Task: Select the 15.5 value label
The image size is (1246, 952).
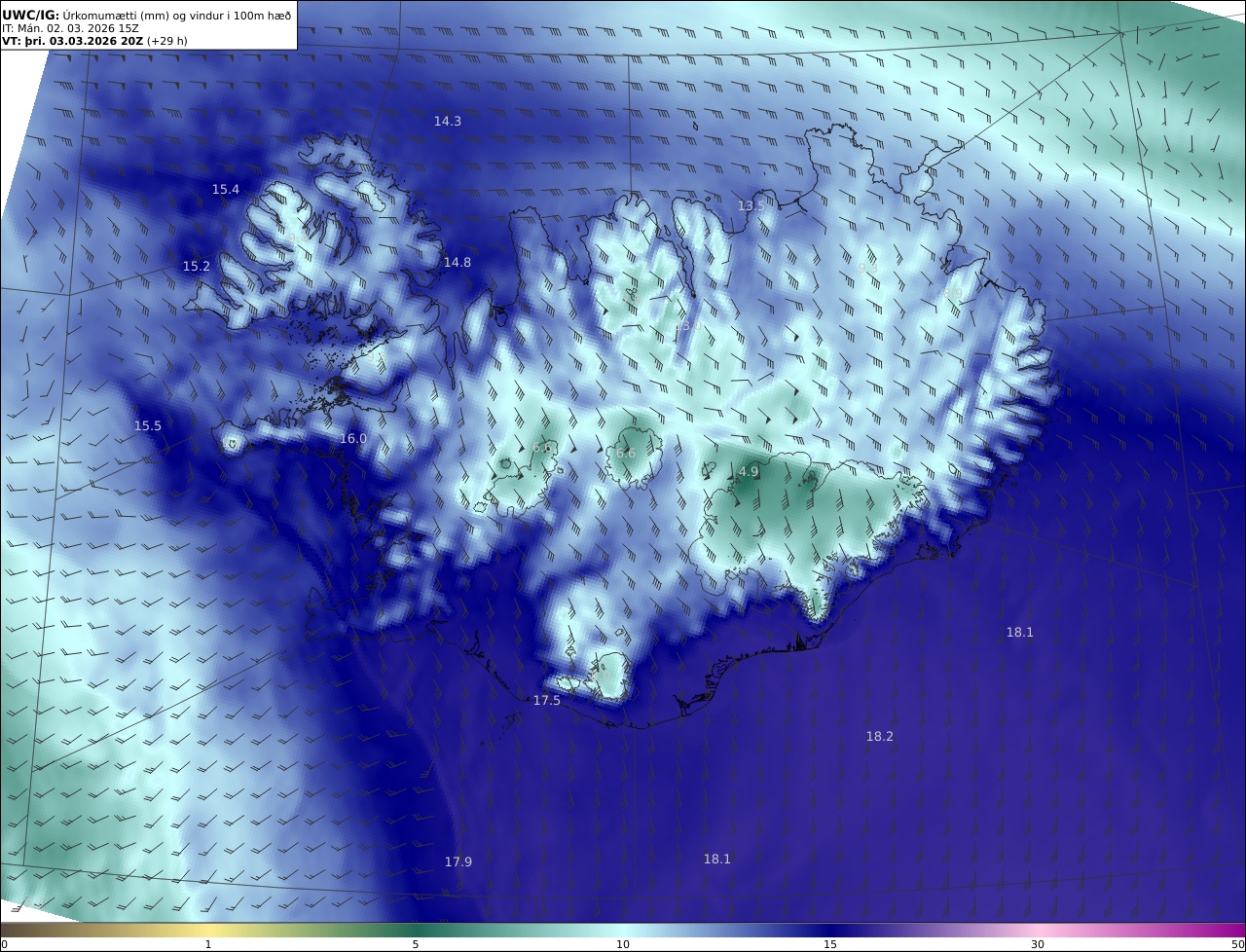Action: (x=148, y=425)
